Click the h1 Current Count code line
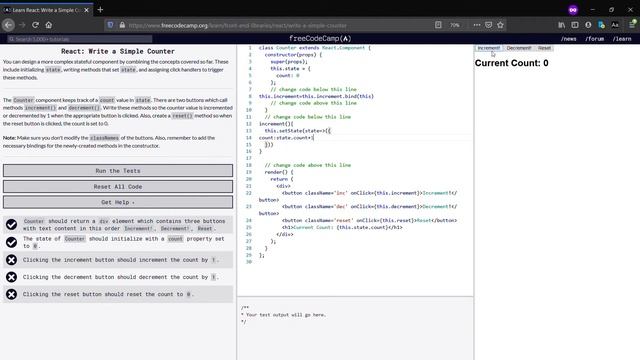This screenshot has width=640, height=360. pyautogui.click(x=342, y=227)
